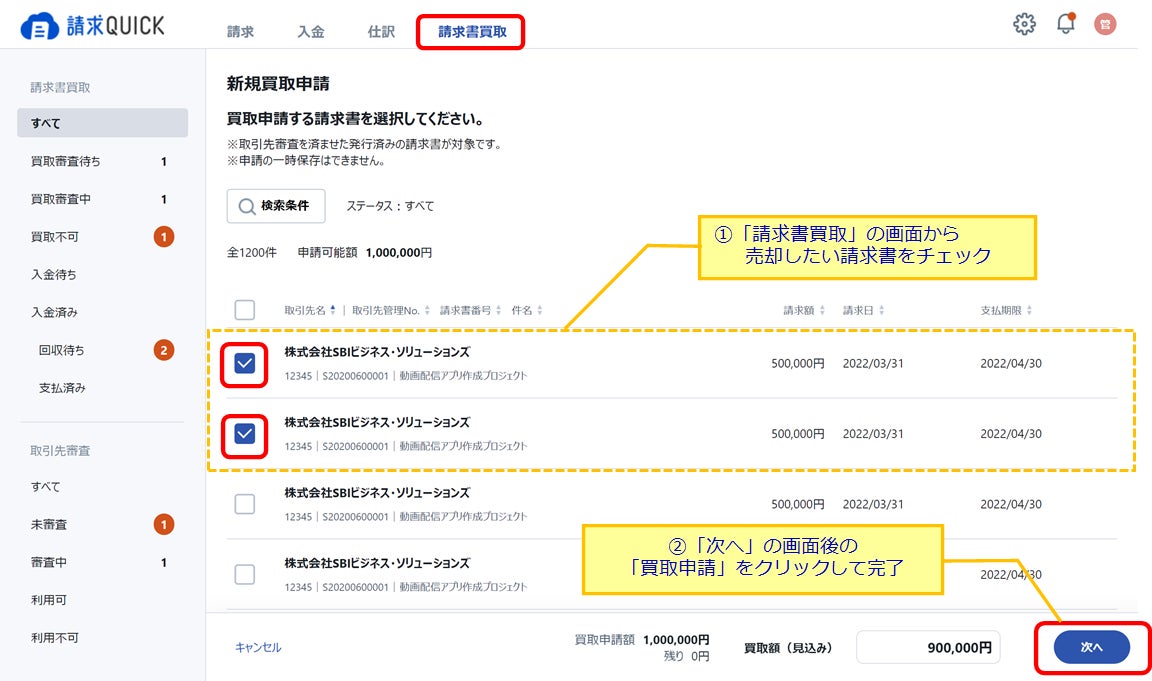
Task: Open notifications bell icon
Action: (1065, 24)
